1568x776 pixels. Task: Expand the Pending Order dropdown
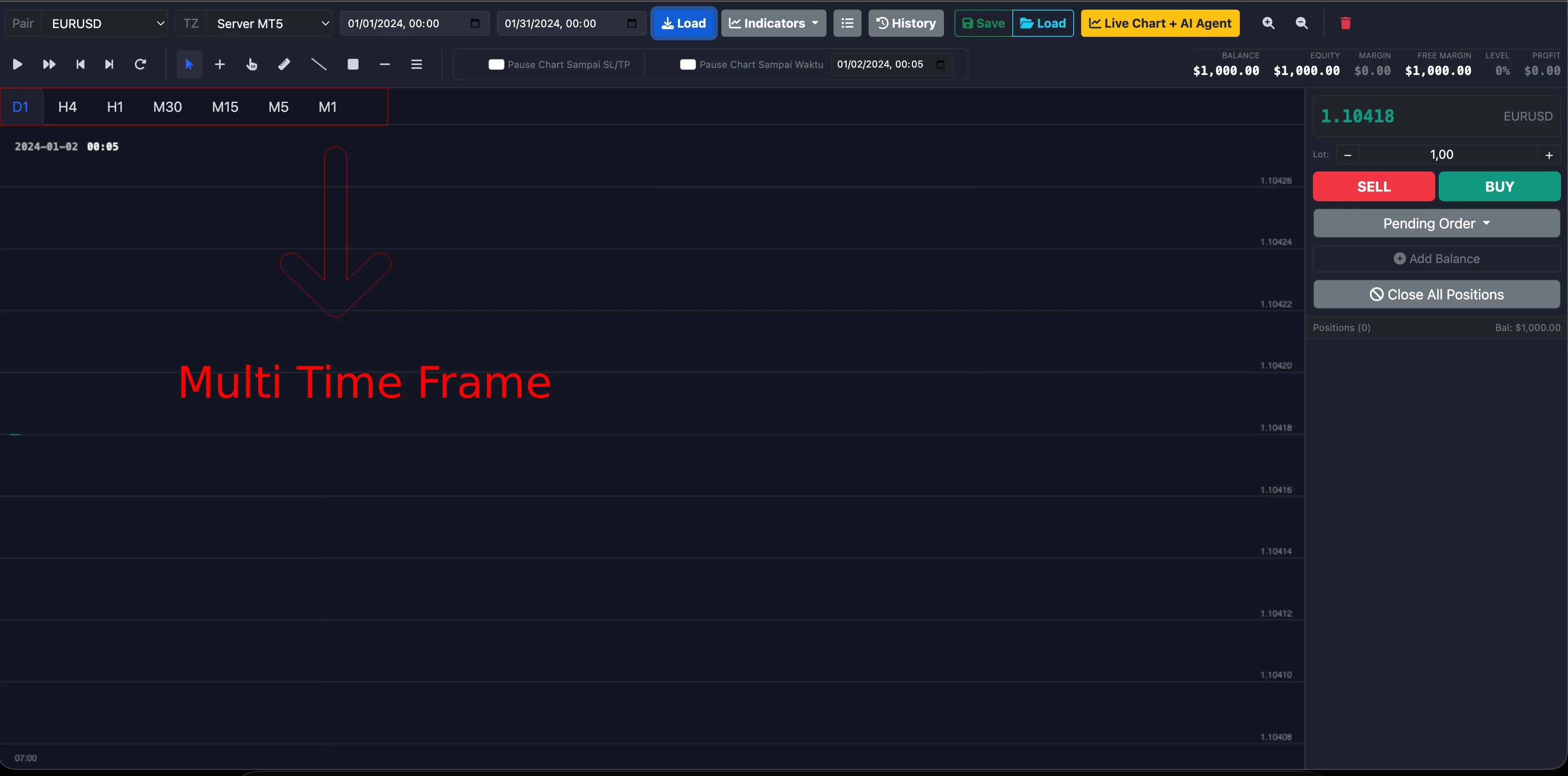coord(1437,223)
